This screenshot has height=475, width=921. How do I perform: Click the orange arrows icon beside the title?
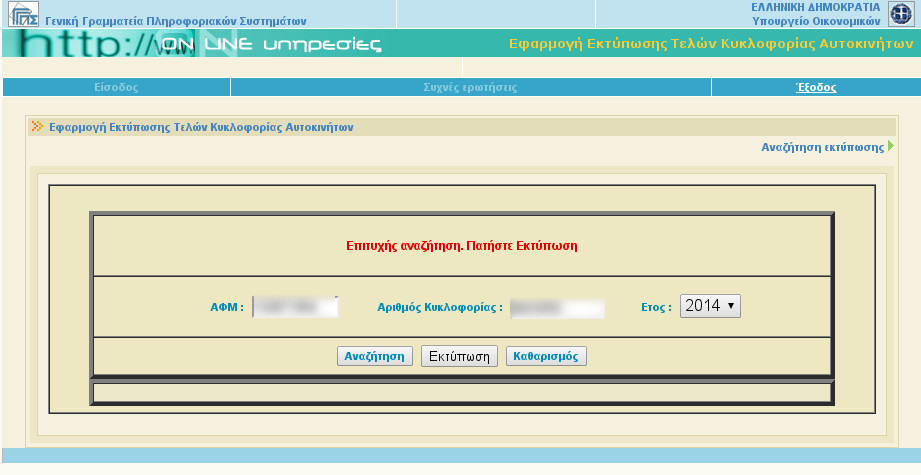(37, 126)
